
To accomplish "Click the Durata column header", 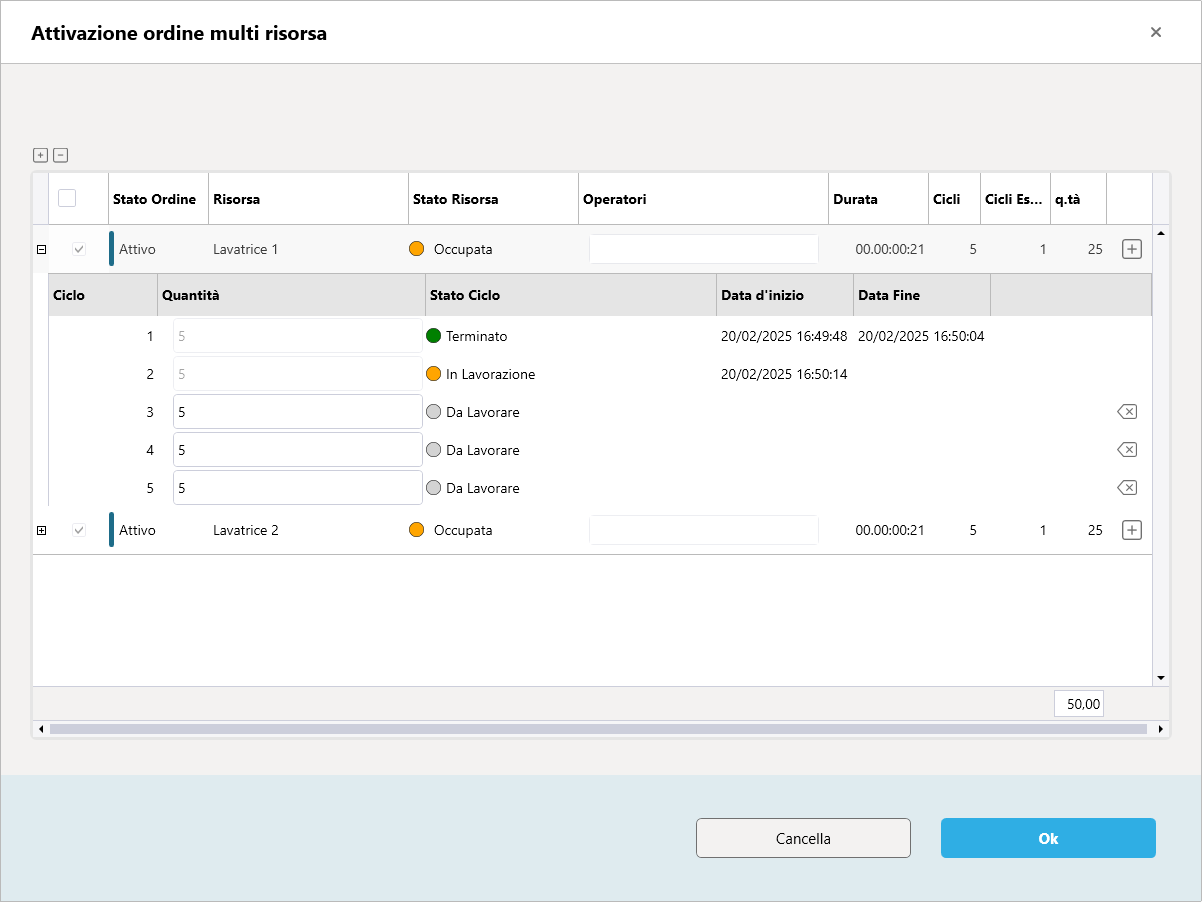I will (x=878, y=199).
